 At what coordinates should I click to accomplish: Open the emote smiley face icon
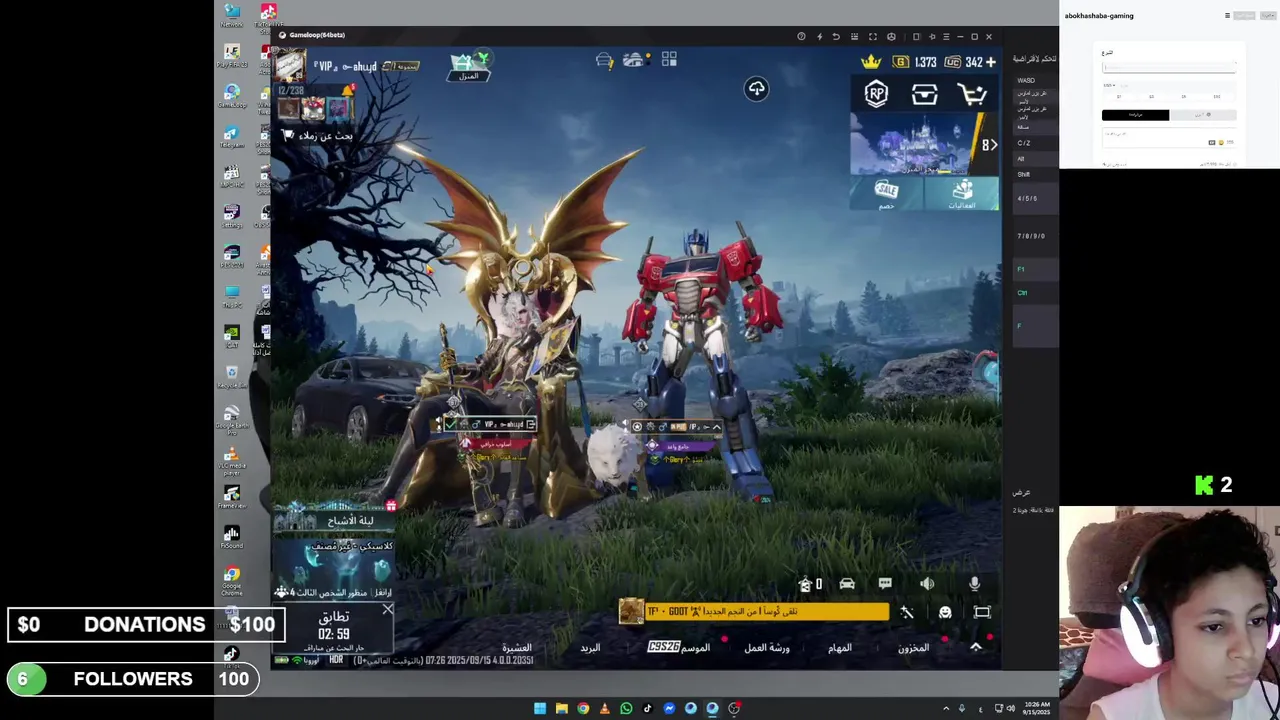945,612
